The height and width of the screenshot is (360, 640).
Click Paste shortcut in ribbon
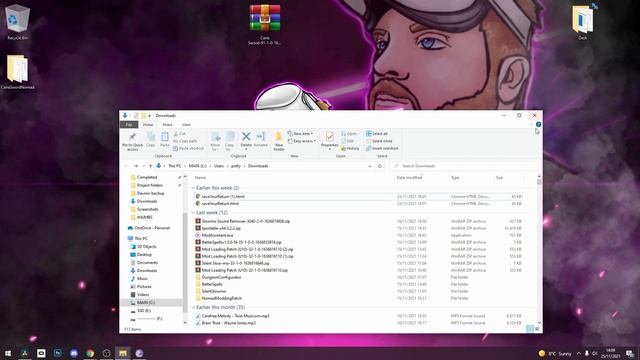[x=188, y=148]
